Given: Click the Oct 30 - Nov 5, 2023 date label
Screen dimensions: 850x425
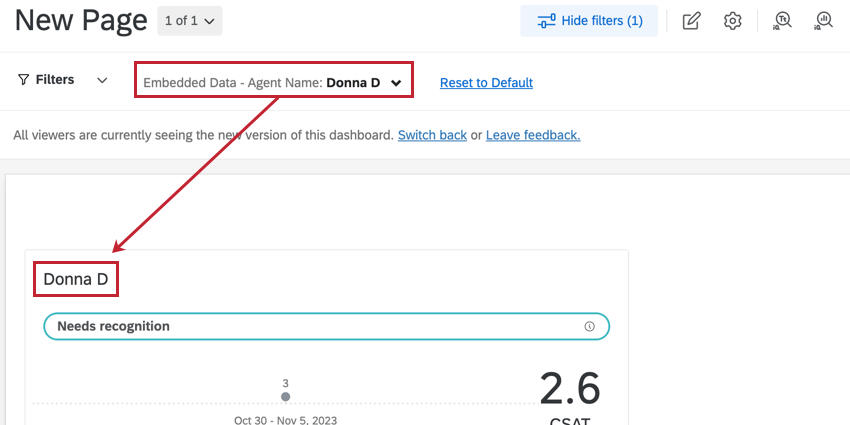Looking at the screenshot, I should (286, 420).
